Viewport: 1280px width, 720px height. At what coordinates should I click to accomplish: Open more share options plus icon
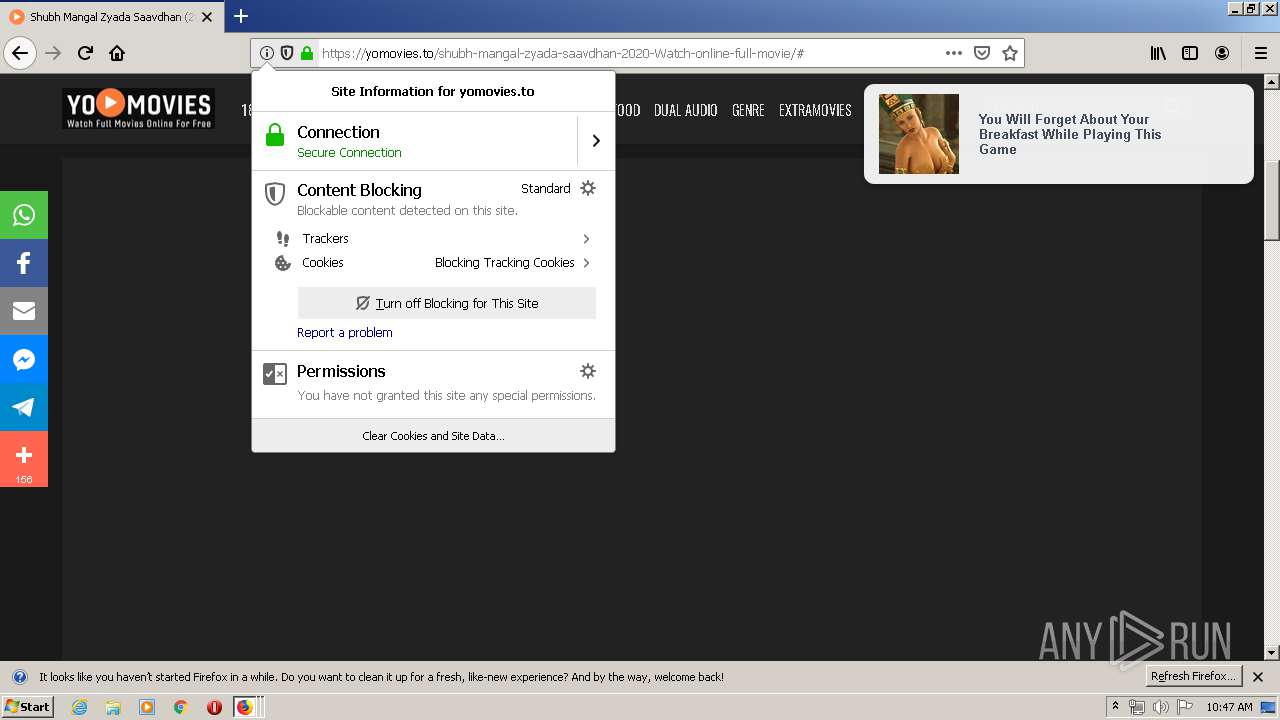coord(24,459)
